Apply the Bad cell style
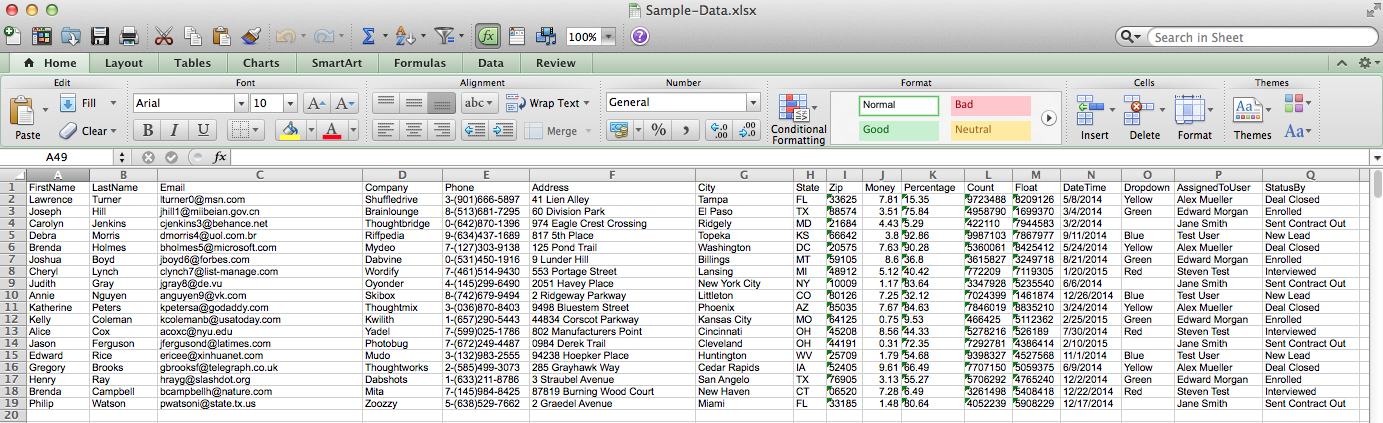The width and height of the screenshot is (1383, 423). pos(990,105)
